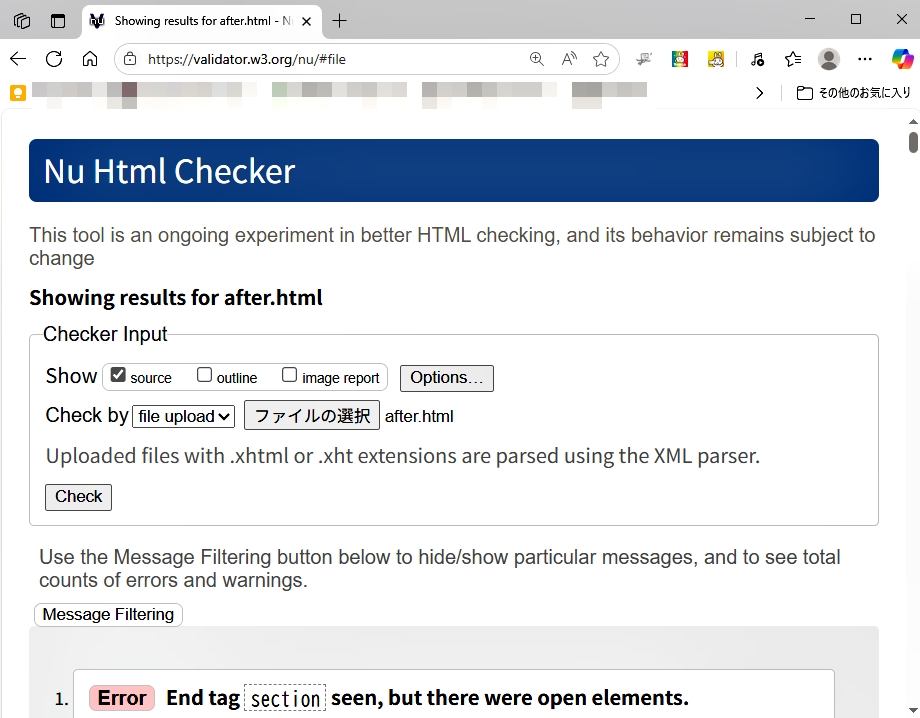This screenshot has width=920, height=718.
Task: Open the gray extension icon beside the address bar
Action: [x=644, y=59]
